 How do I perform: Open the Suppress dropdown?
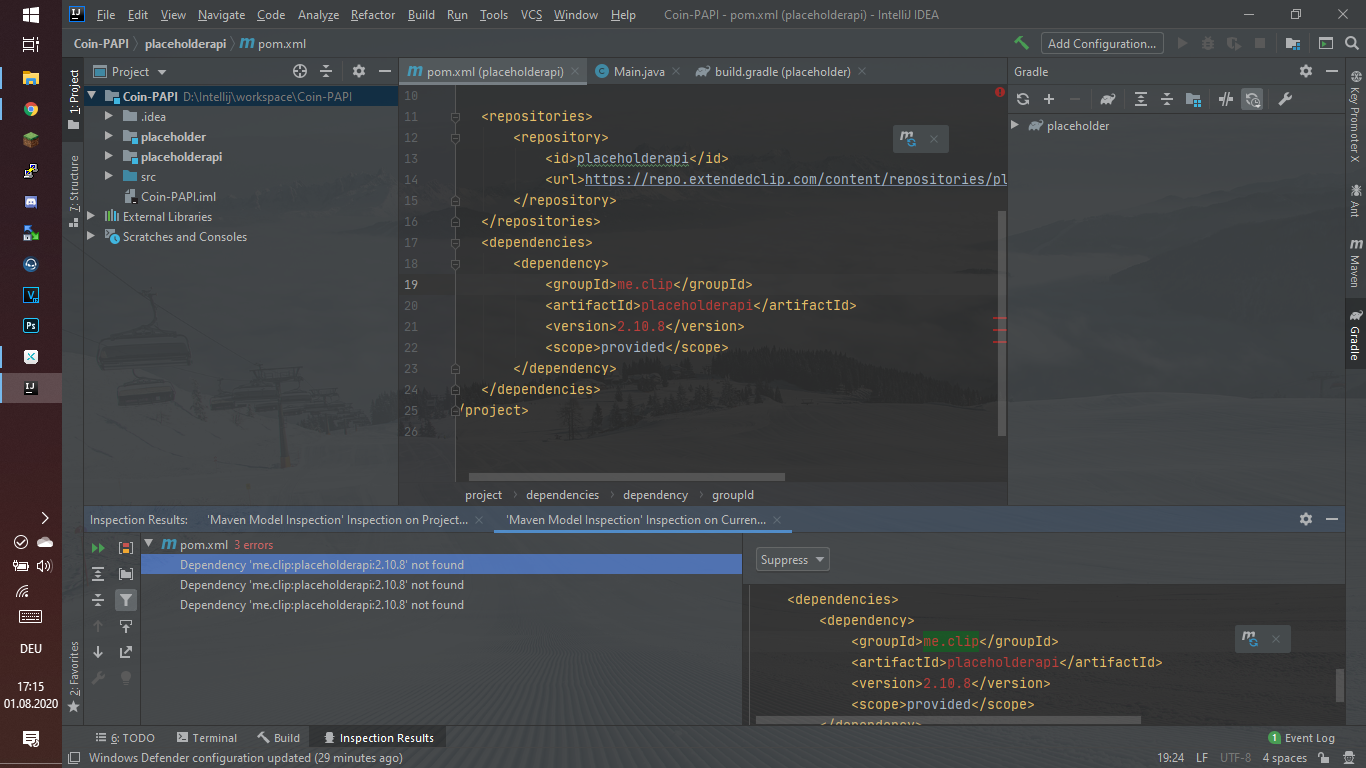pyautogui.click(x=793, y=559)
